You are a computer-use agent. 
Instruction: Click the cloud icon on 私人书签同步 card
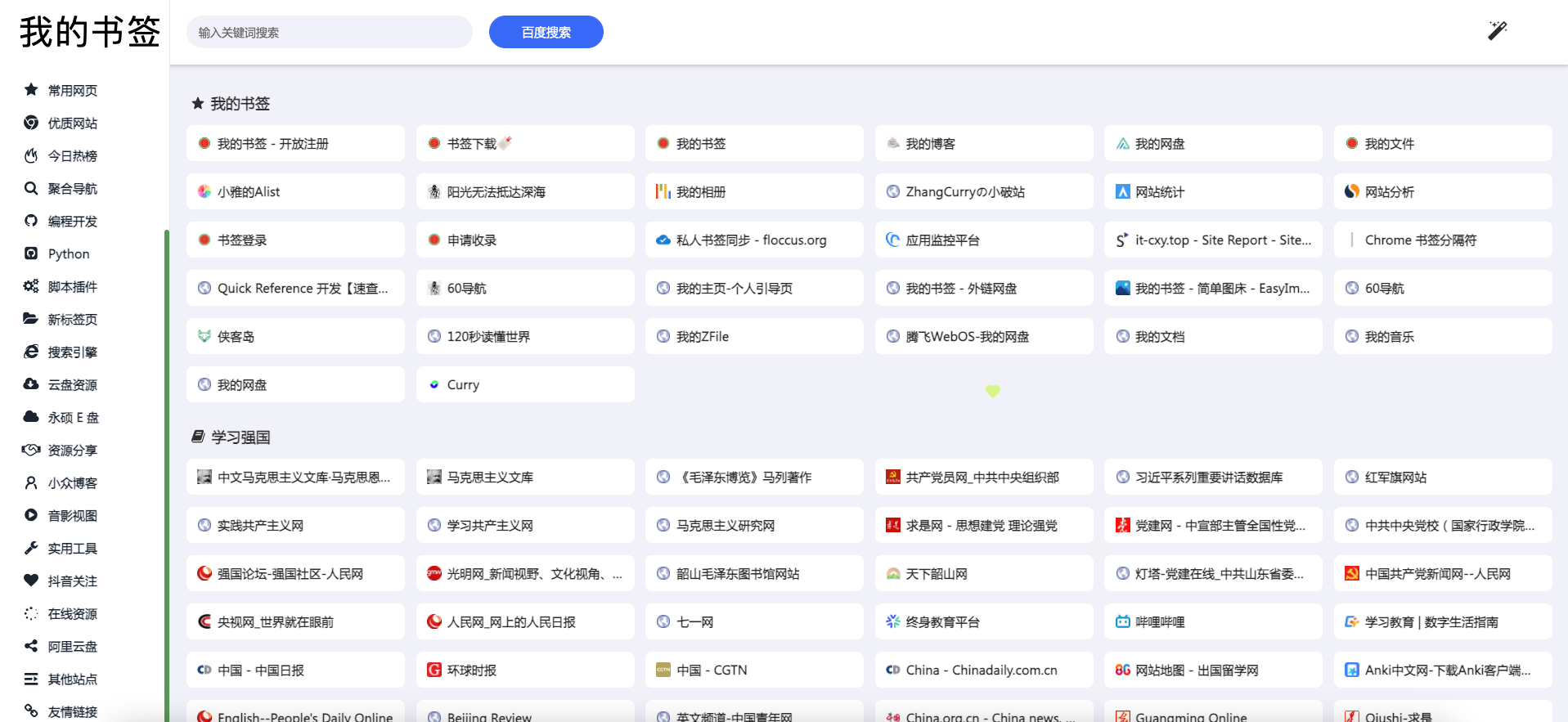663,240
